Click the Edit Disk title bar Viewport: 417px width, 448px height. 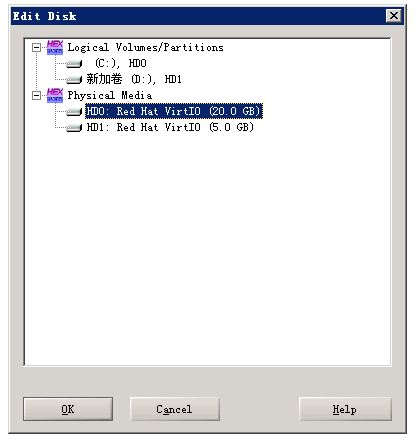[x=198, y=16]
